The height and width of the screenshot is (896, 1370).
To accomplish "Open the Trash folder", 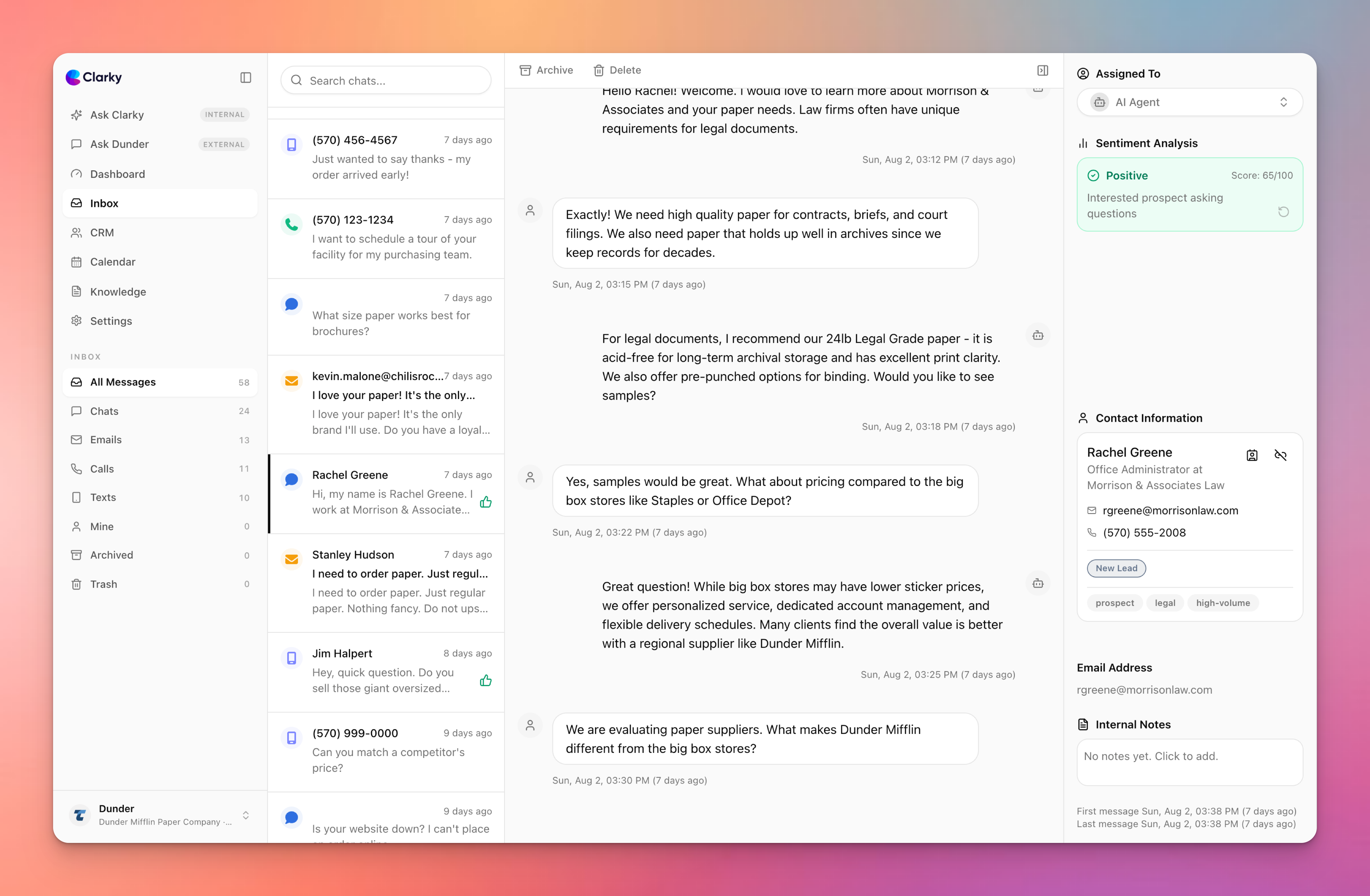I will coord(160,584).
